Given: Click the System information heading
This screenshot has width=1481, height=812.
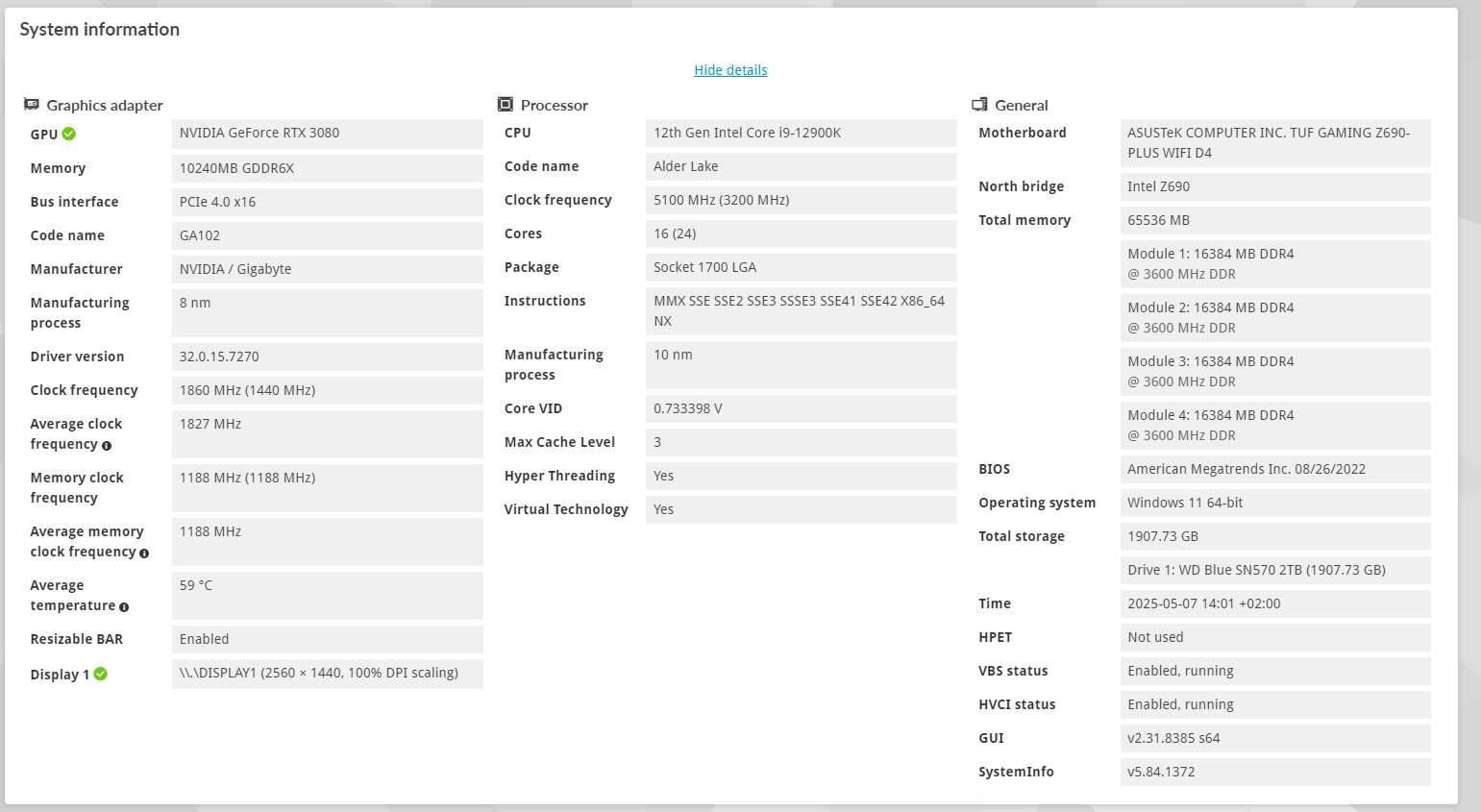Looking at the screenshot, I should (x=100, y=30).
